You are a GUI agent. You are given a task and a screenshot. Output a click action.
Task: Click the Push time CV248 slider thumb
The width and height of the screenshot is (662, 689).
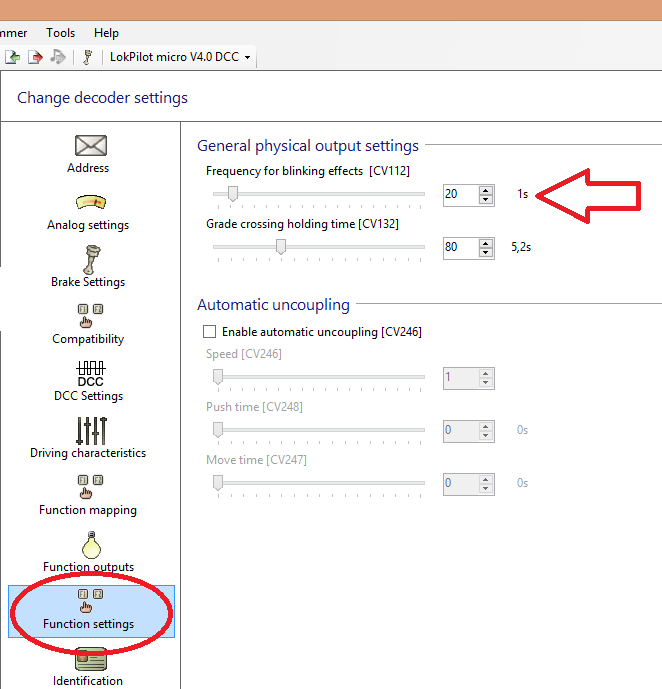point(218,430)
